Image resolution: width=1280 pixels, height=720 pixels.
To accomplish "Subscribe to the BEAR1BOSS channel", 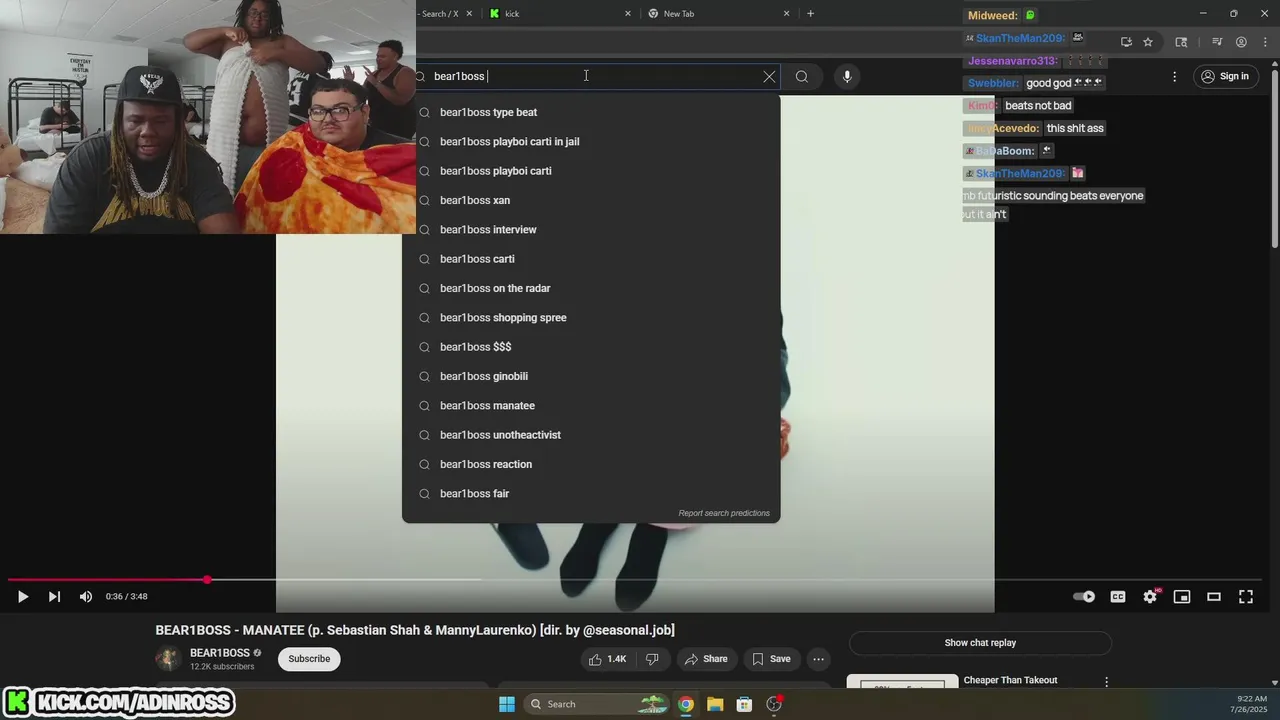I will [309, 659].
